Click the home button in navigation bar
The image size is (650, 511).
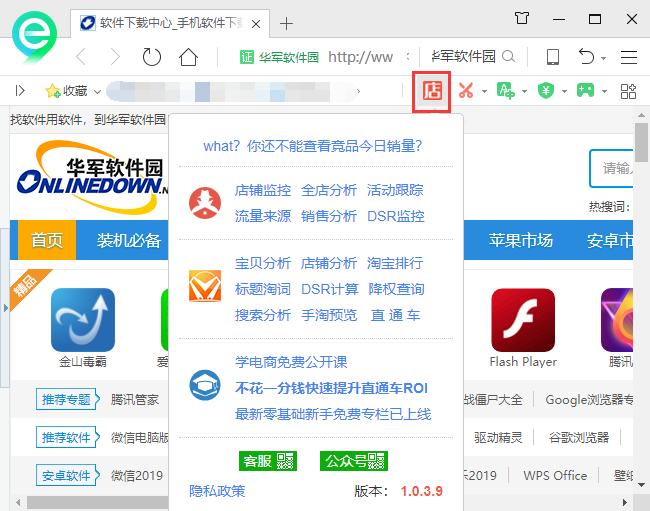(x=188, y=57)
